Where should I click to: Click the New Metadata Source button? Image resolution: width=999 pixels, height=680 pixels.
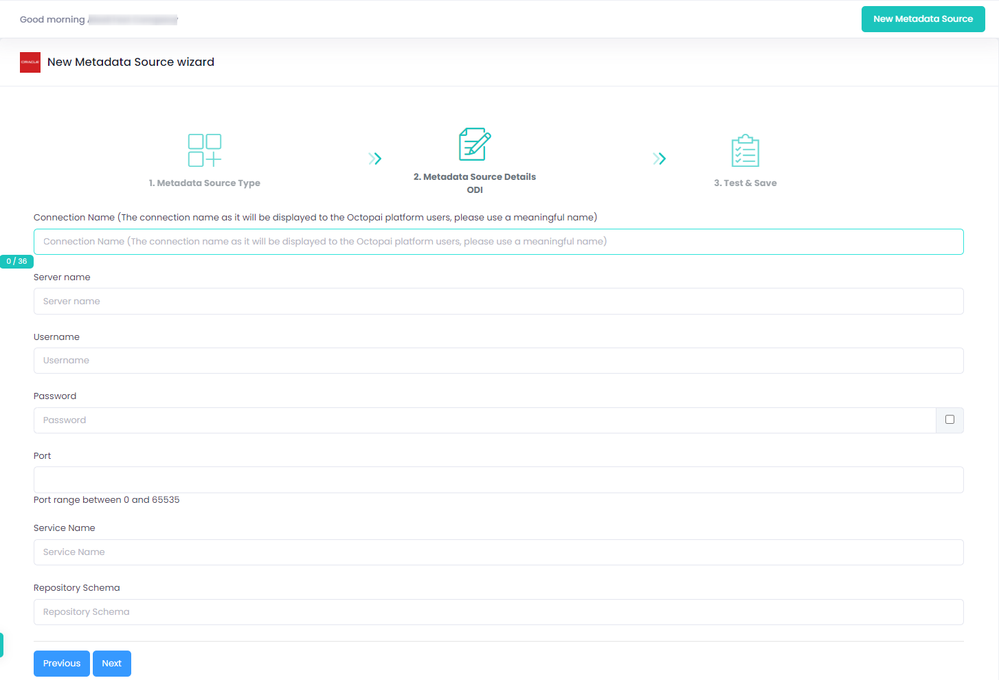pyautogui.click(x=923, y=19)
